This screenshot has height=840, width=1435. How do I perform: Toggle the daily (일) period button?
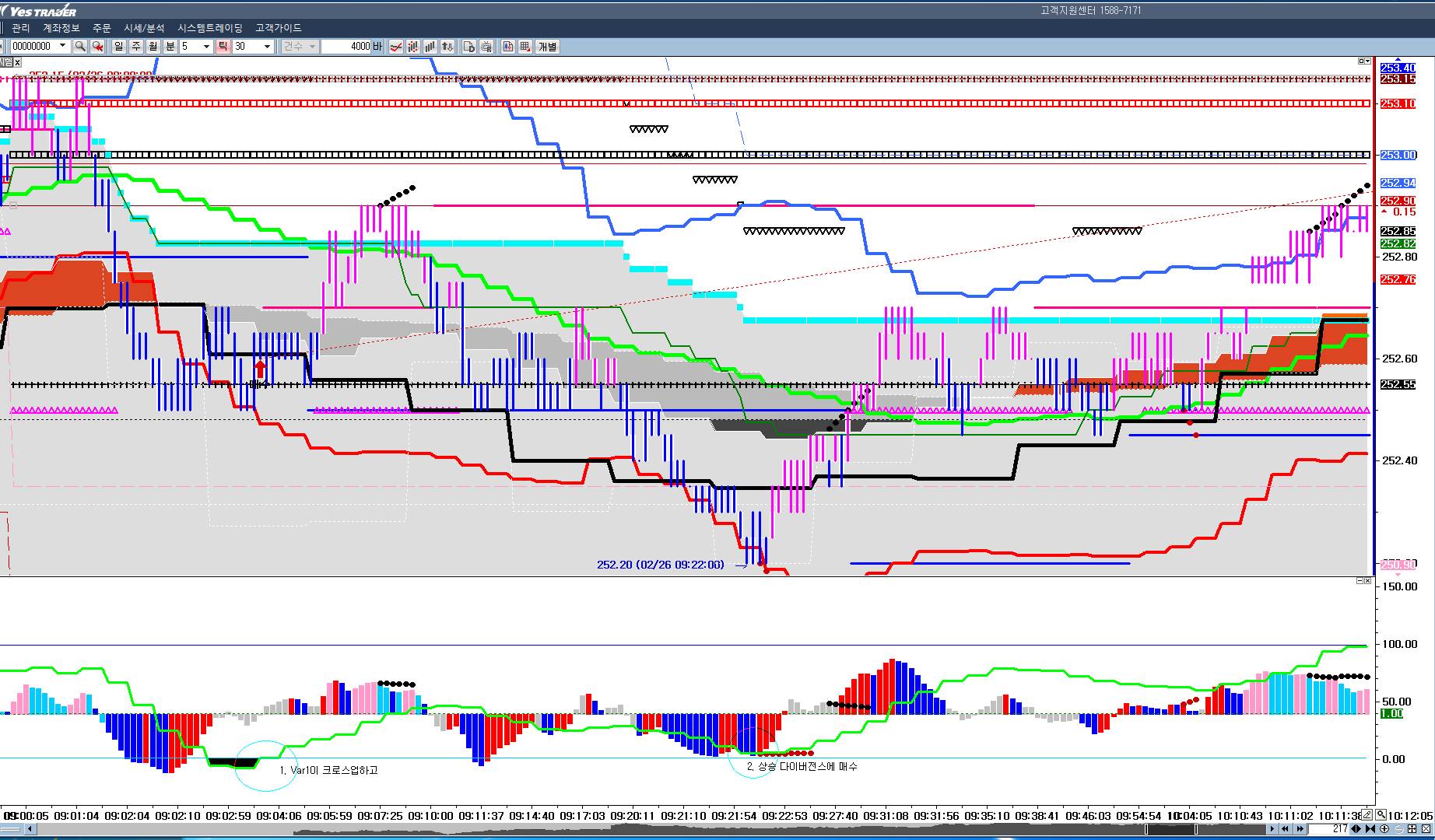118,47
